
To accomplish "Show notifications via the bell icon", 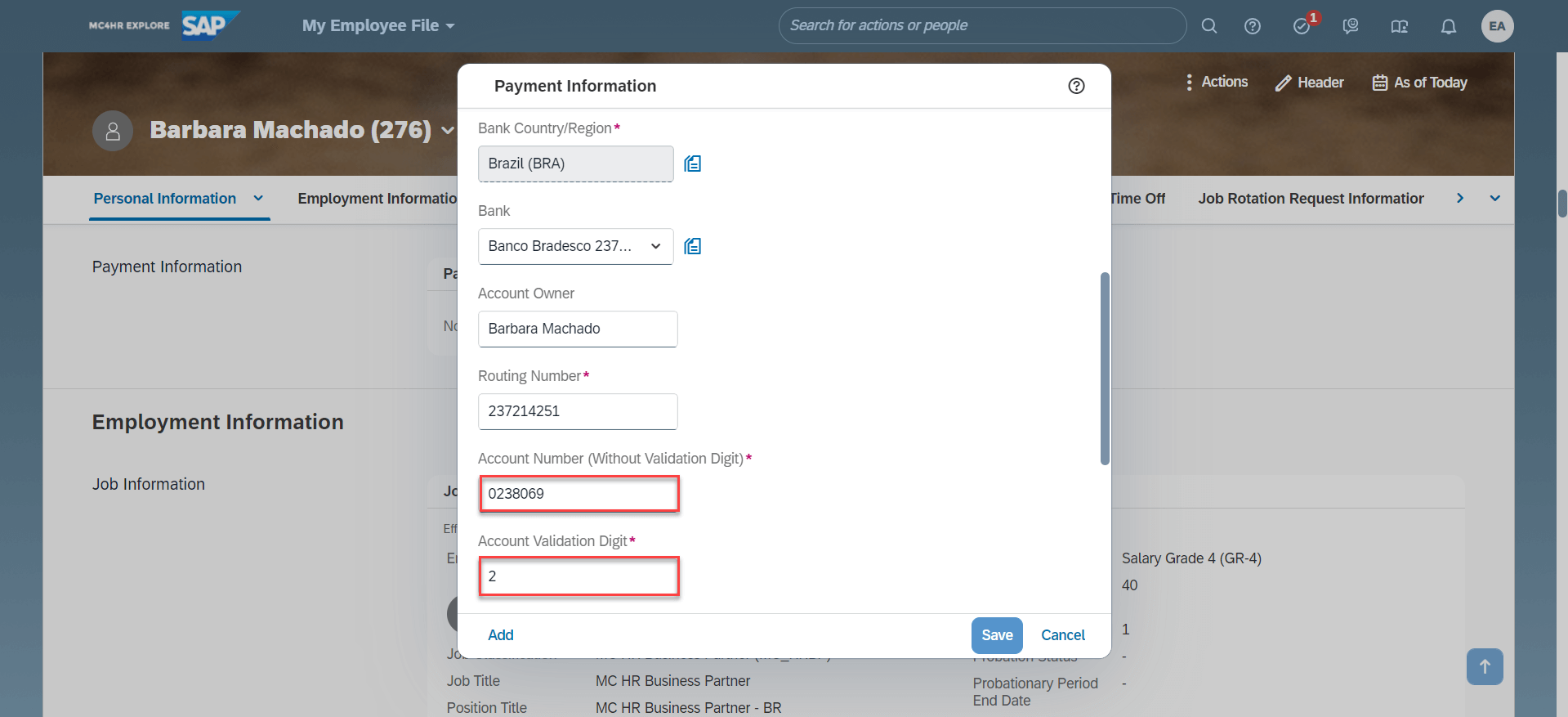I will pyautogui.click(x=1448, y=25).
